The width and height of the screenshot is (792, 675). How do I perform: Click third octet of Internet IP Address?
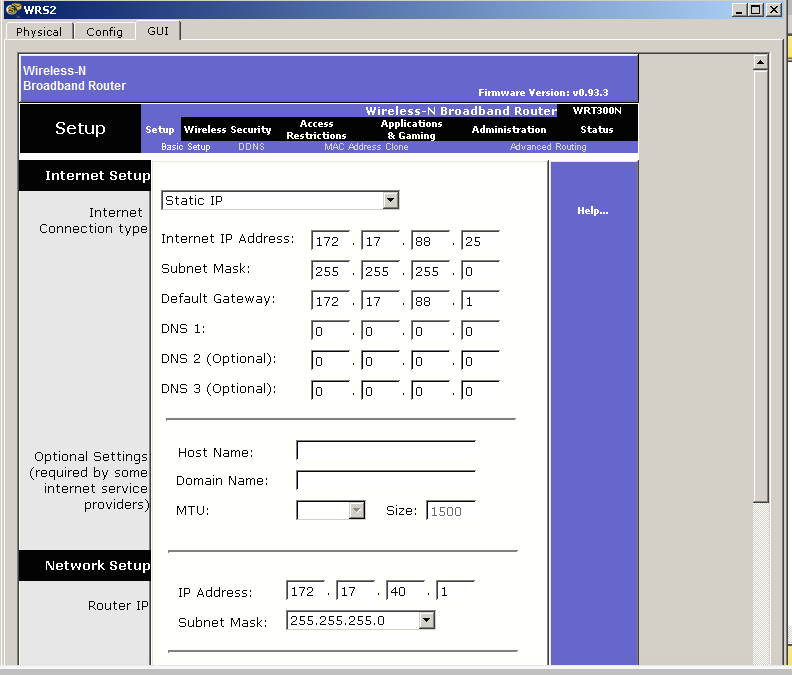[x=430, y=241]
